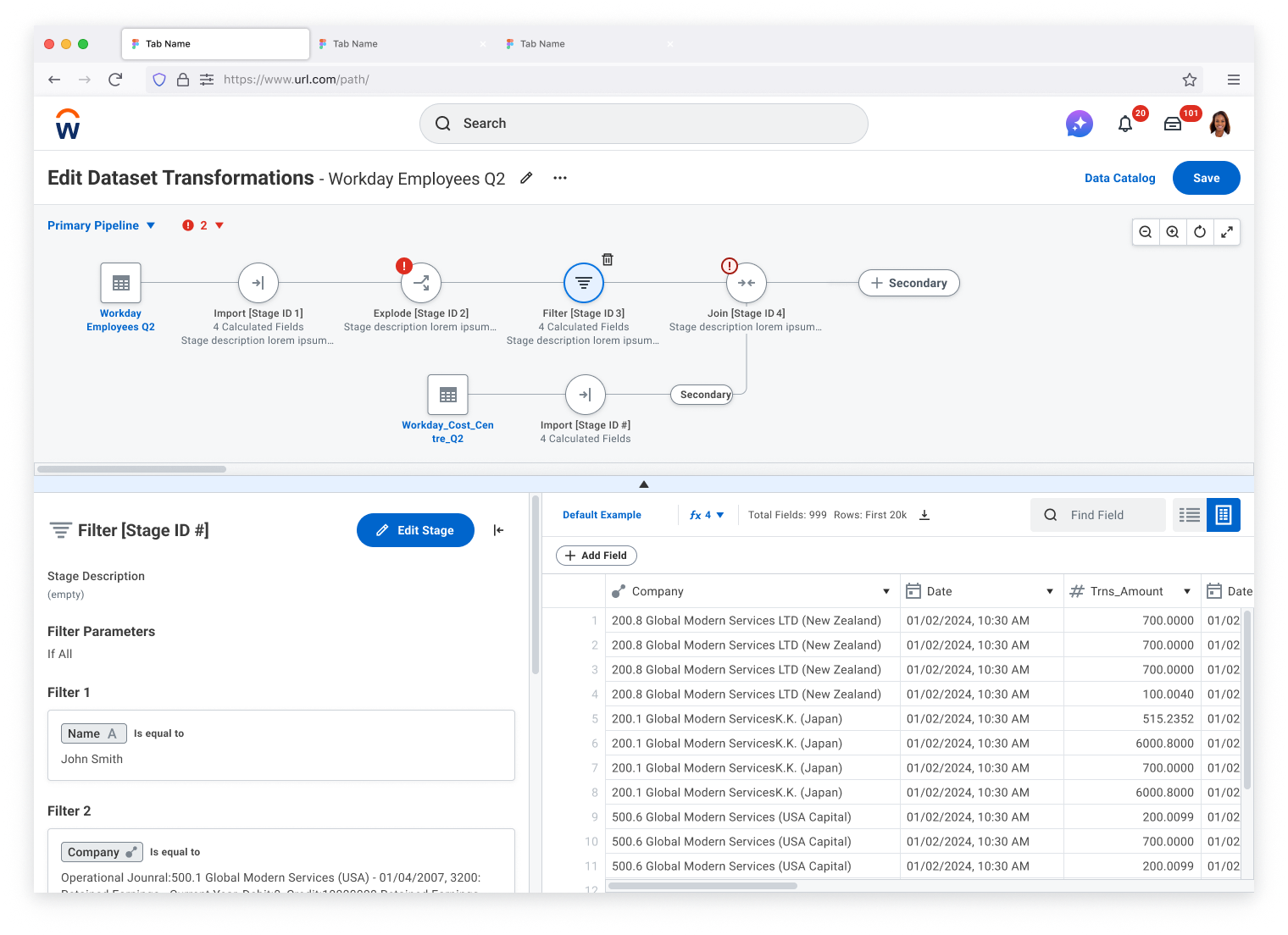Select the Join Stage ID 4 node
This screenshot has width=1288, height=935.
click(747, 283)
